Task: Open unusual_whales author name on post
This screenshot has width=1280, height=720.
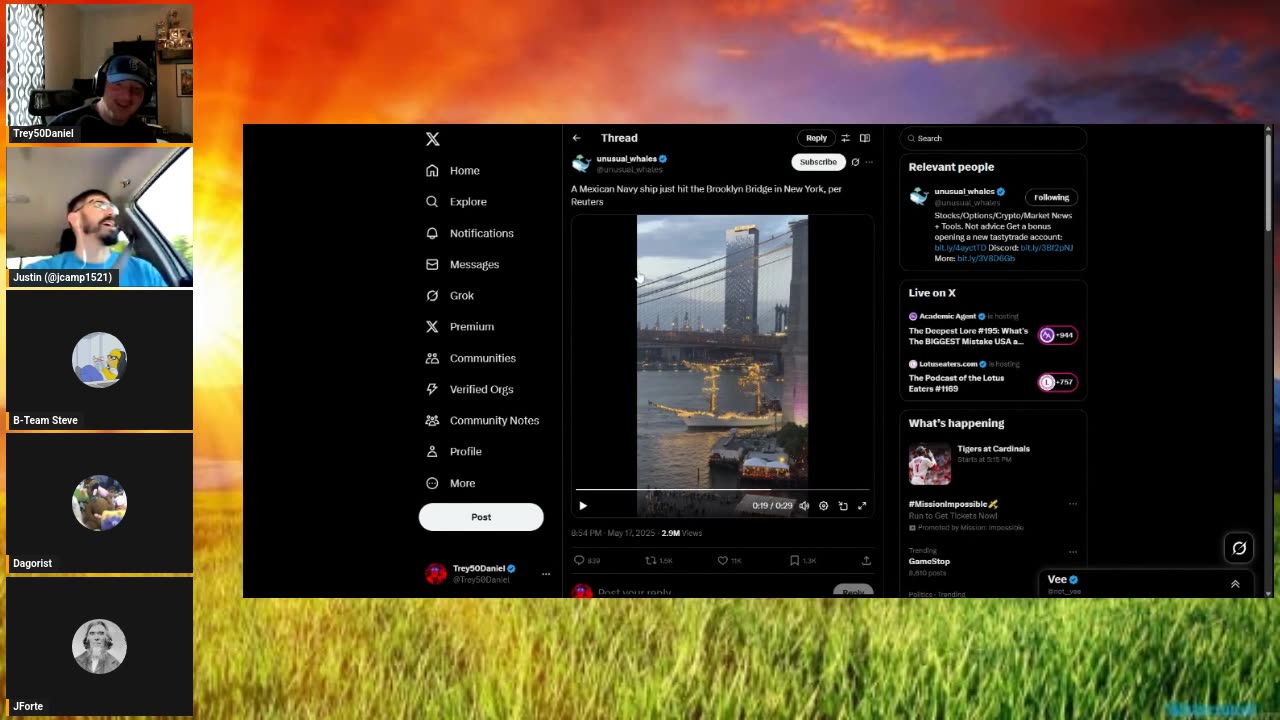Action: tap(626, 159)
